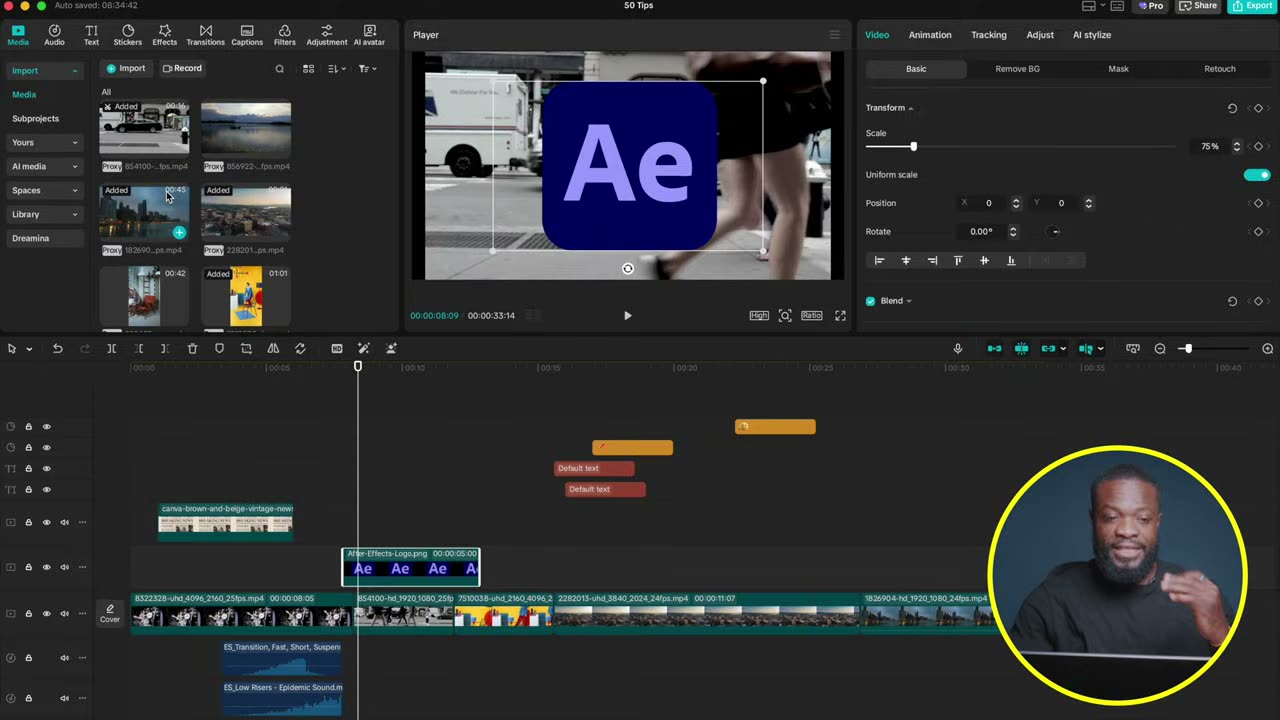1280x720 pixels.
Task: Mute the ES_Low Risers audio track
Action: tap(64, 698)
